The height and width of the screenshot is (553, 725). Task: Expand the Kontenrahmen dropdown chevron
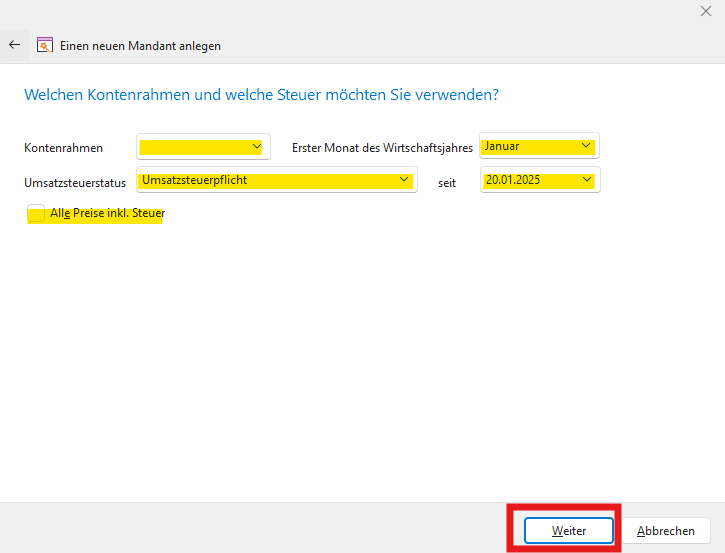pyautogui.click(x=257, y=147)
